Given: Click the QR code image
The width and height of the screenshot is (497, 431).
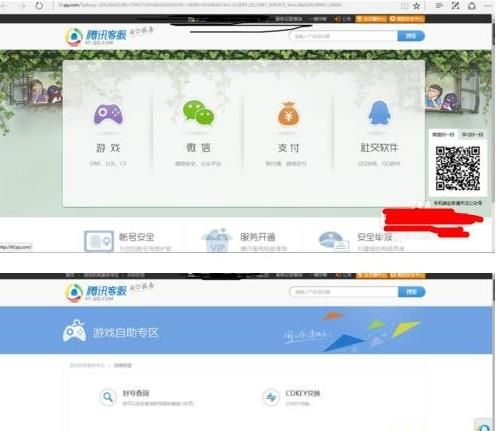Looking at the screenshot, I should tap(458, 169).
